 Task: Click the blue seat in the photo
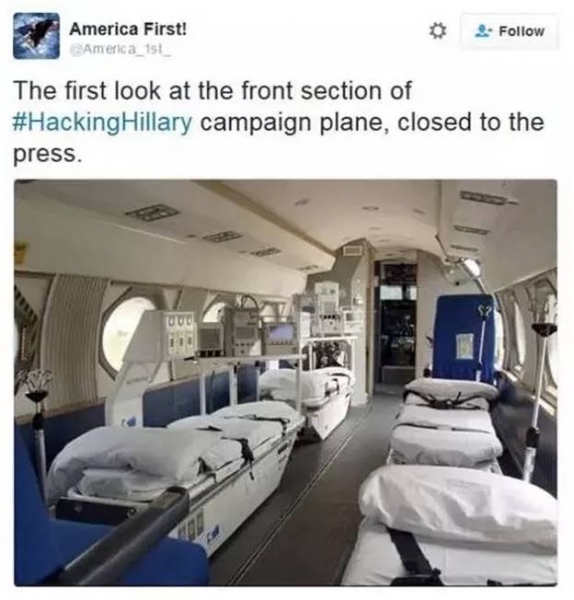pyautogui.click(x=464, y=339)
